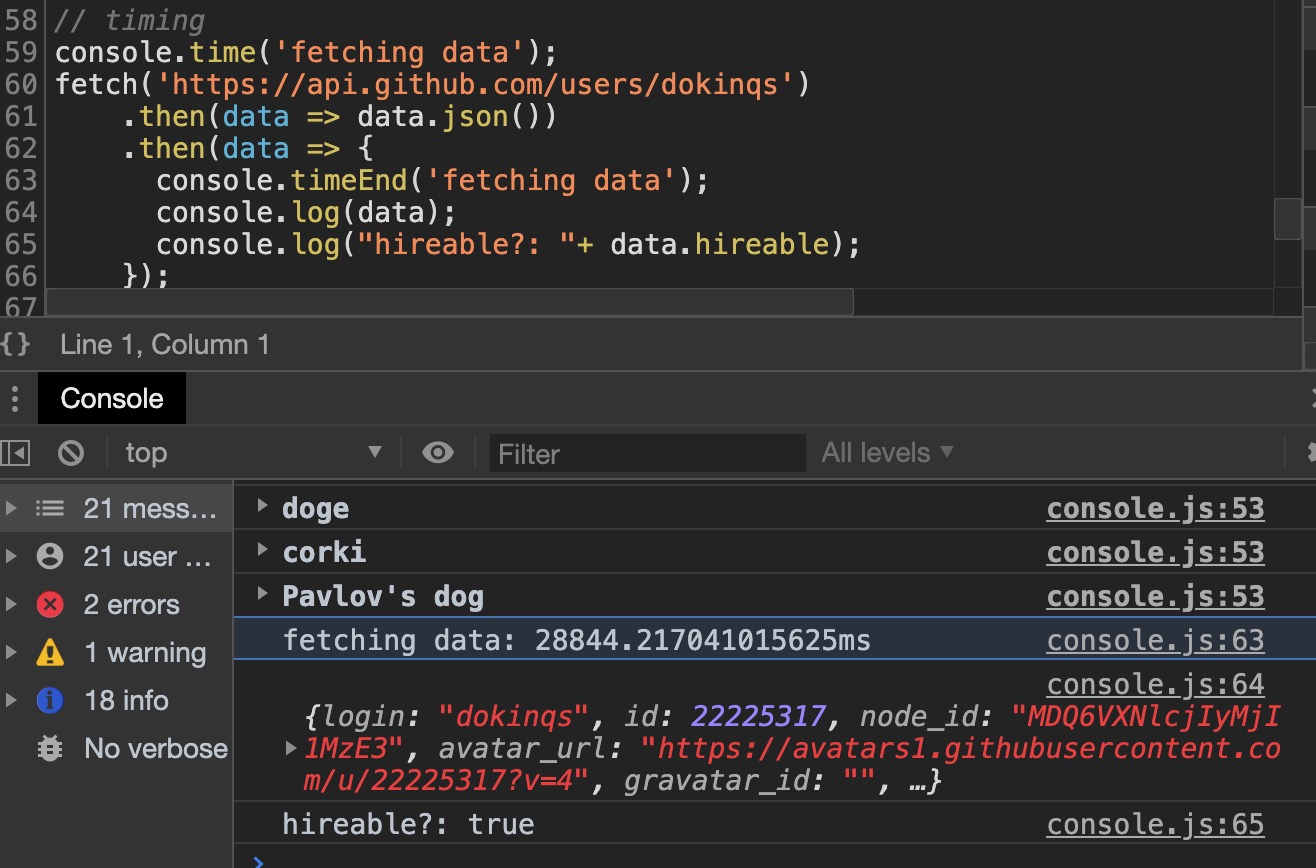
Task: Select the 18 info filter
Action: coord(125,701)
